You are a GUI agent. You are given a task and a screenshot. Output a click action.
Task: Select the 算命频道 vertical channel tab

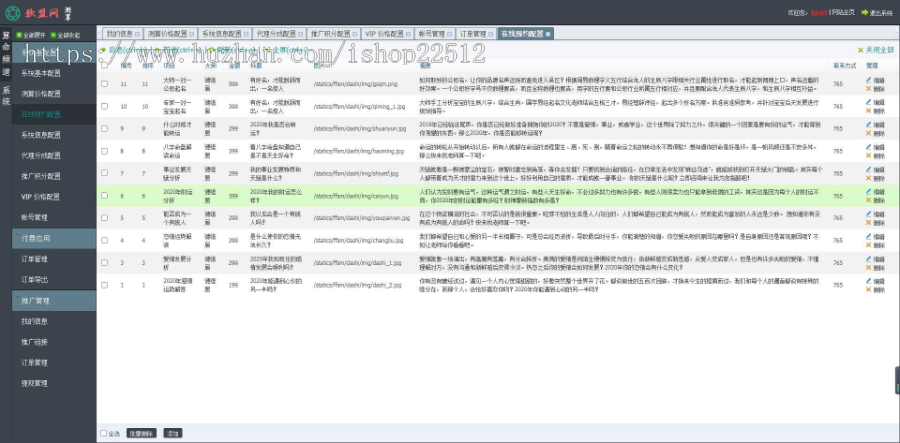(6, 53)
